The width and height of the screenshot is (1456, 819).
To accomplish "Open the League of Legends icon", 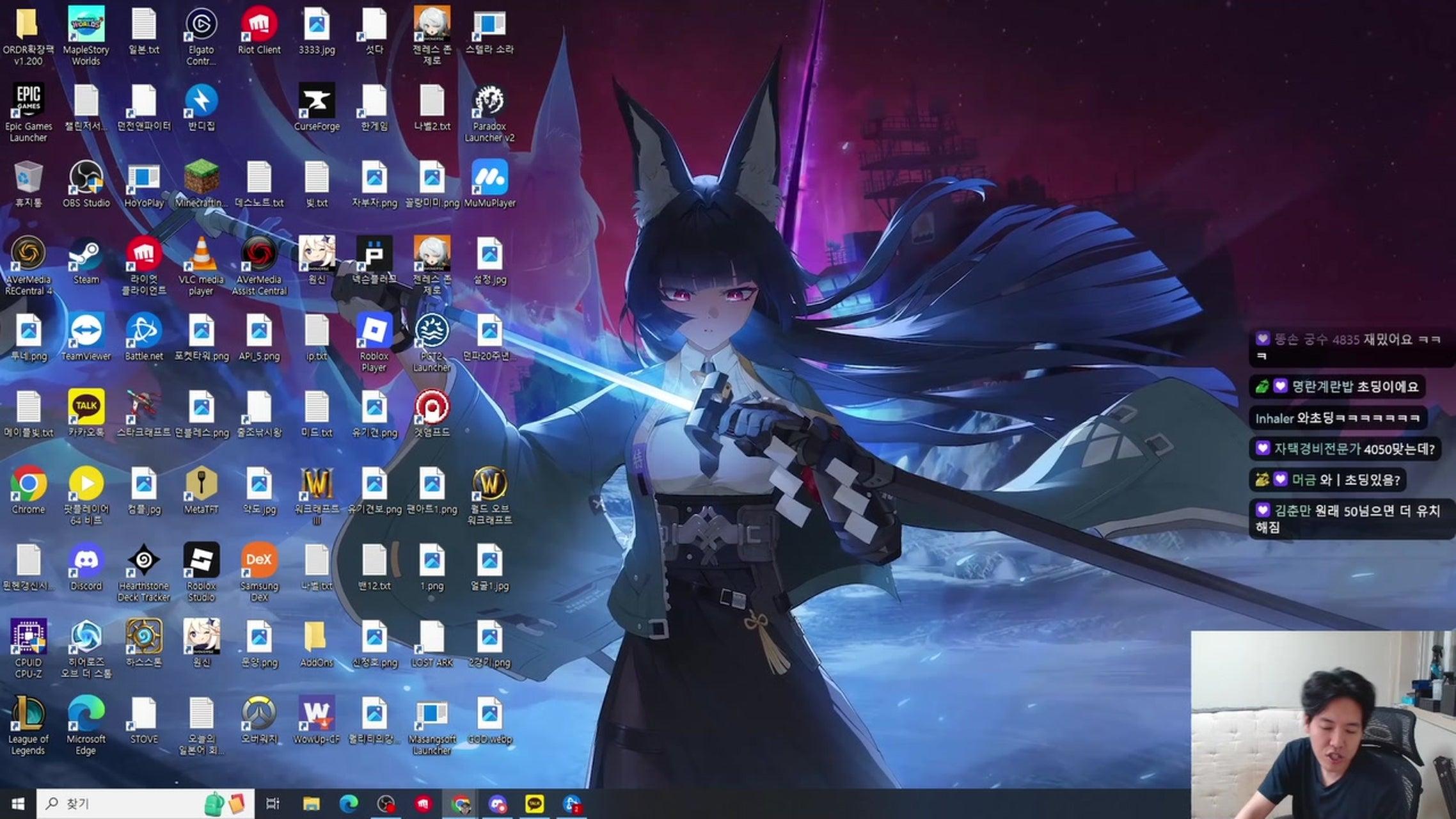I will pyautogui.click(x=28, y=715).
